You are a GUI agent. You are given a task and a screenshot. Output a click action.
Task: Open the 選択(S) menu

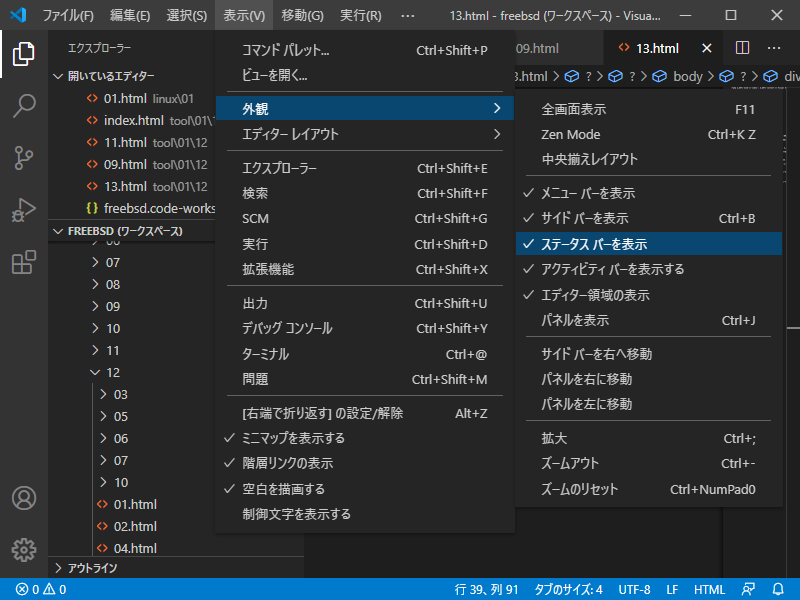point(187,16)
